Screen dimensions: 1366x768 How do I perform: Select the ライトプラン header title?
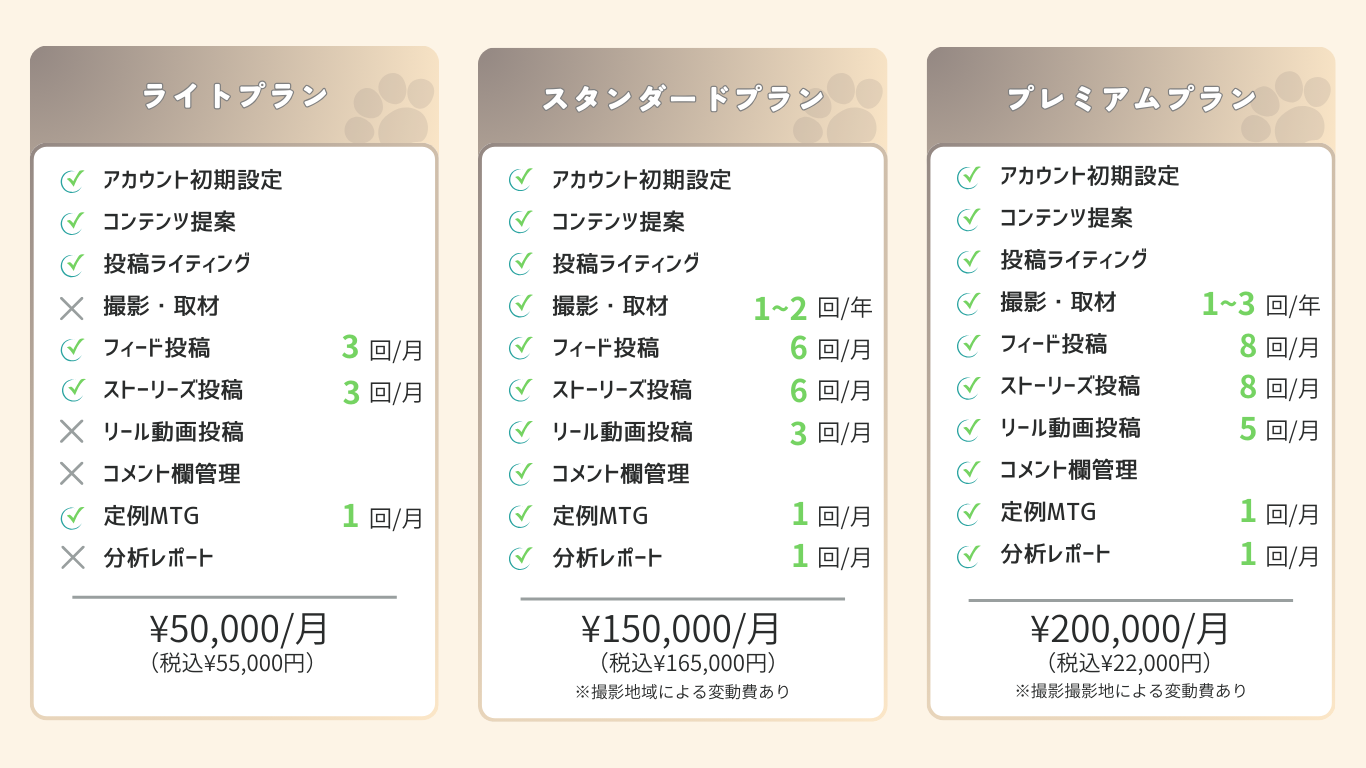235,97
